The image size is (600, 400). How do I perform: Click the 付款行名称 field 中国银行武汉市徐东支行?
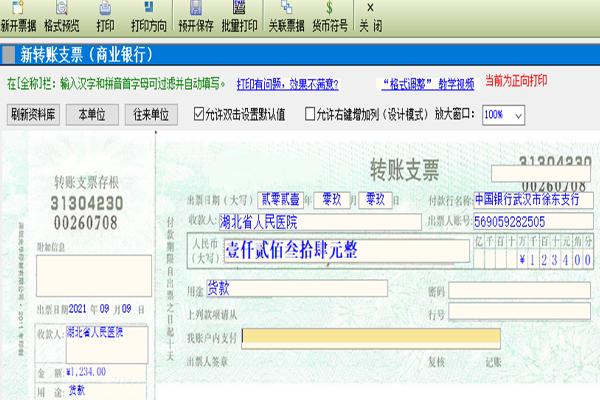coord(533,200)
